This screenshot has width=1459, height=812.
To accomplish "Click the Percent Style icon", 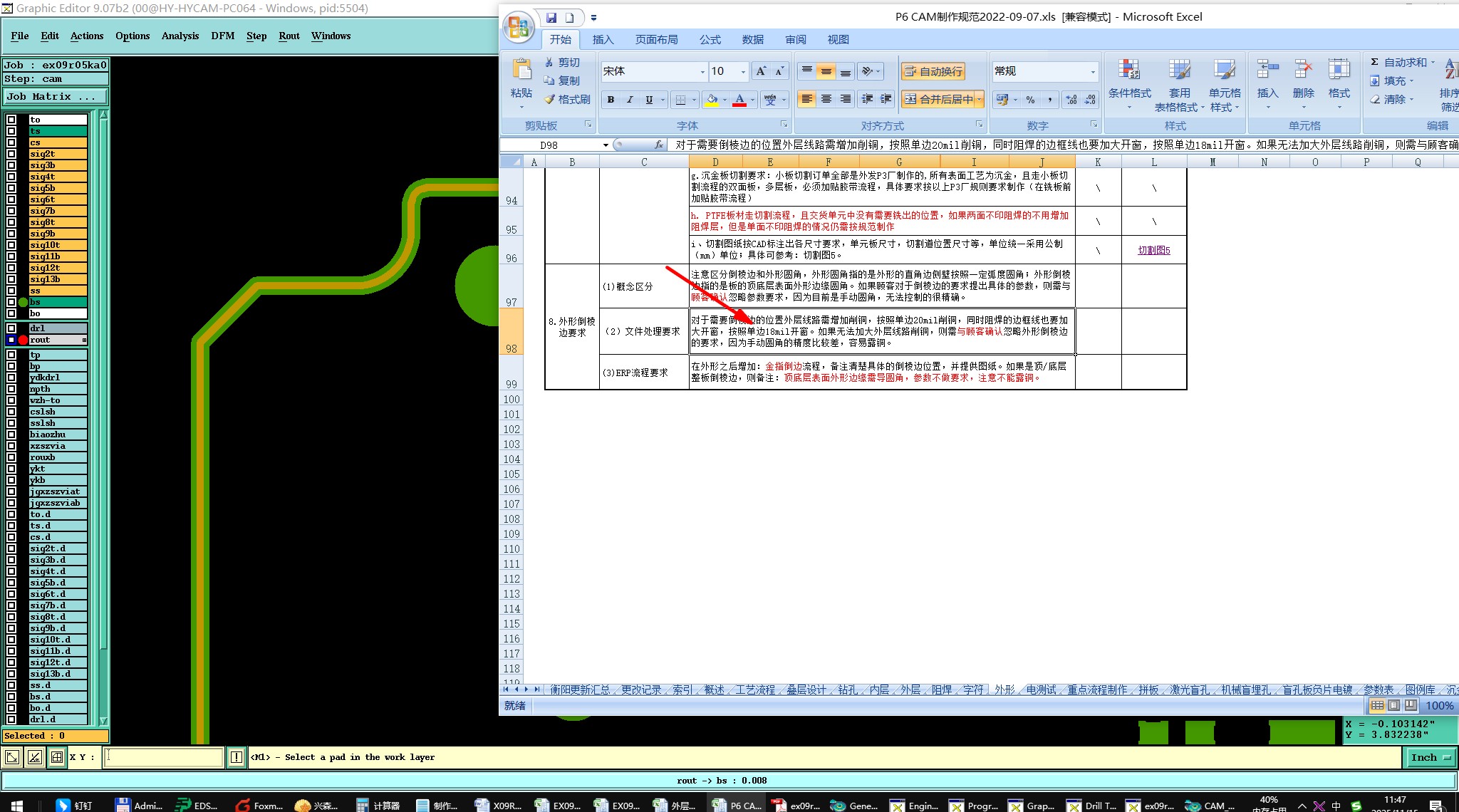I will click(x=1030, y=100).
